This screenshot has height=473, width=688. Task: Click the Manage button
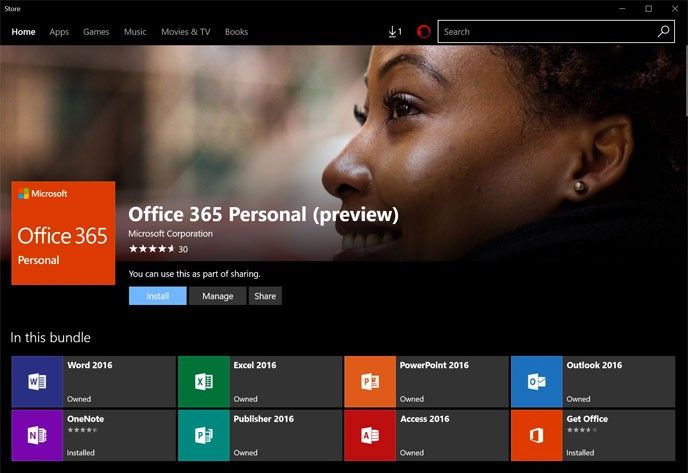point(217,296)
